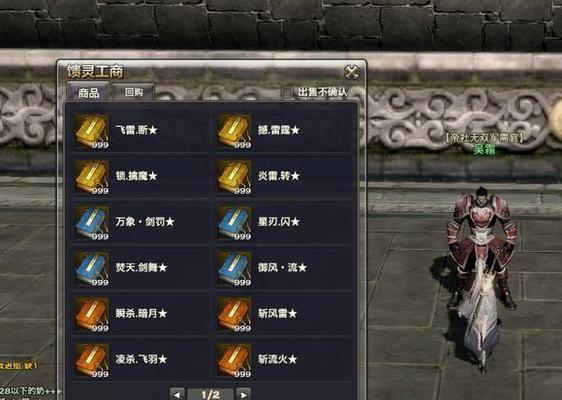Enable the 出售不确认 checkbox
The height and width of the screenshot is (400, 562).
pos(287,92)
